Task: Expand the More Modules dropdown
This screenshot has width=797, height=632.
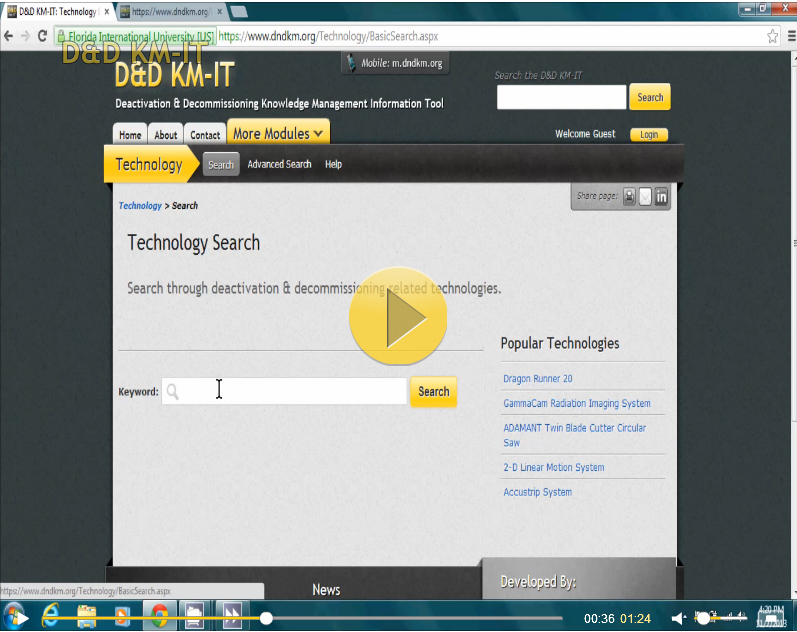Action: 278,133
